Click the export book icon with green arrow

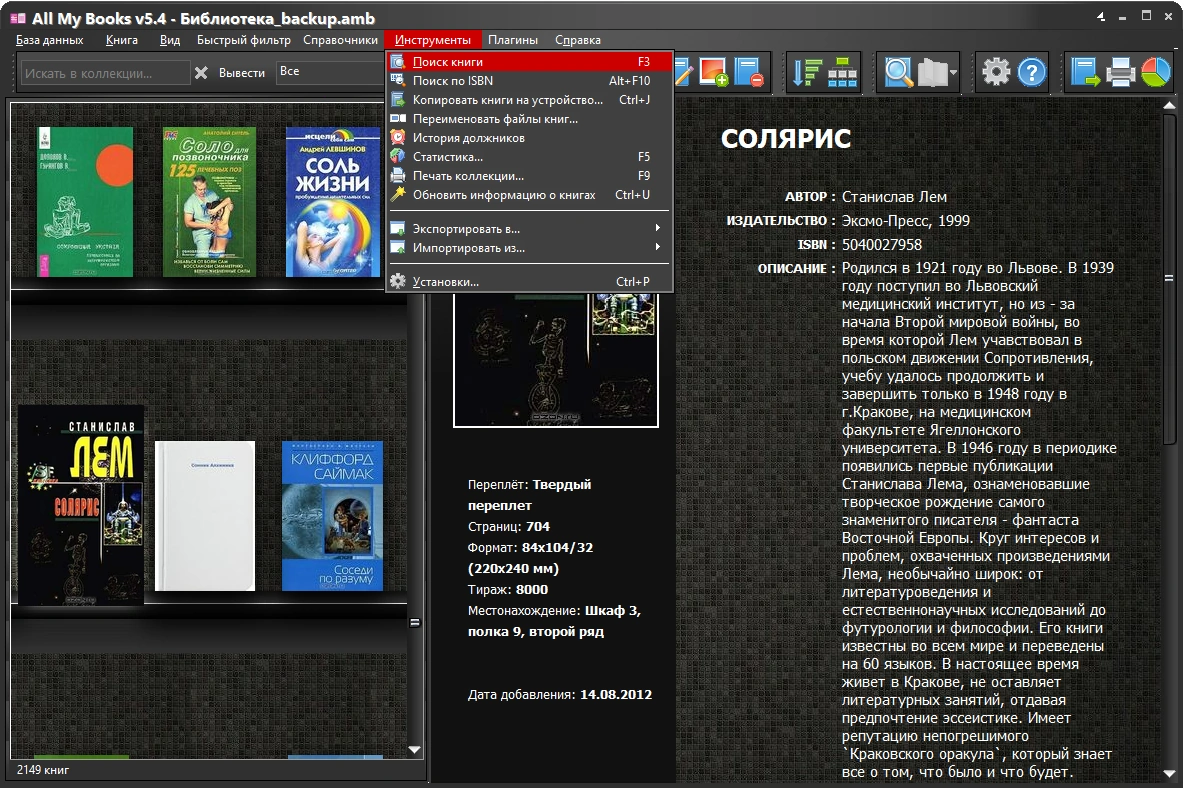1085,72
